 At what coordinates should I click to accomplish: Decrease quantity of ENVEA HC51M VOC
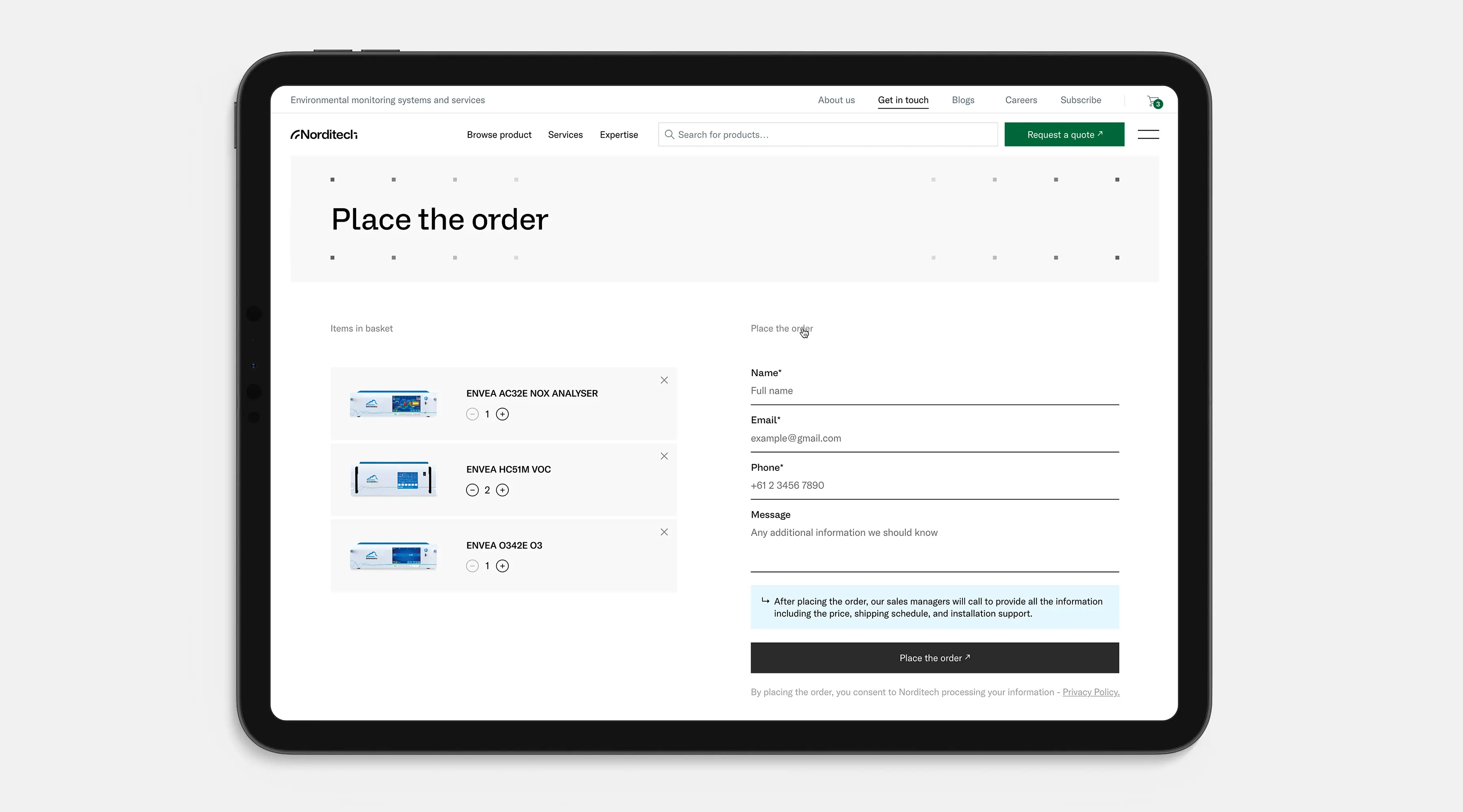tap(472, 490)
